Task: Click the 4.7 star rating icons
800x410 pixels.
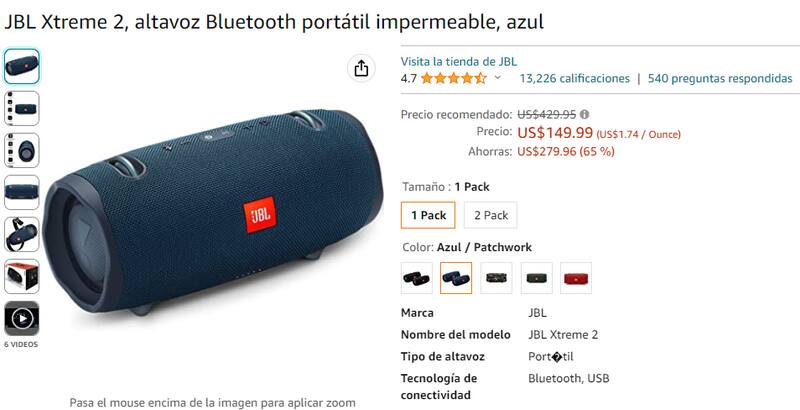Action: 454,79
